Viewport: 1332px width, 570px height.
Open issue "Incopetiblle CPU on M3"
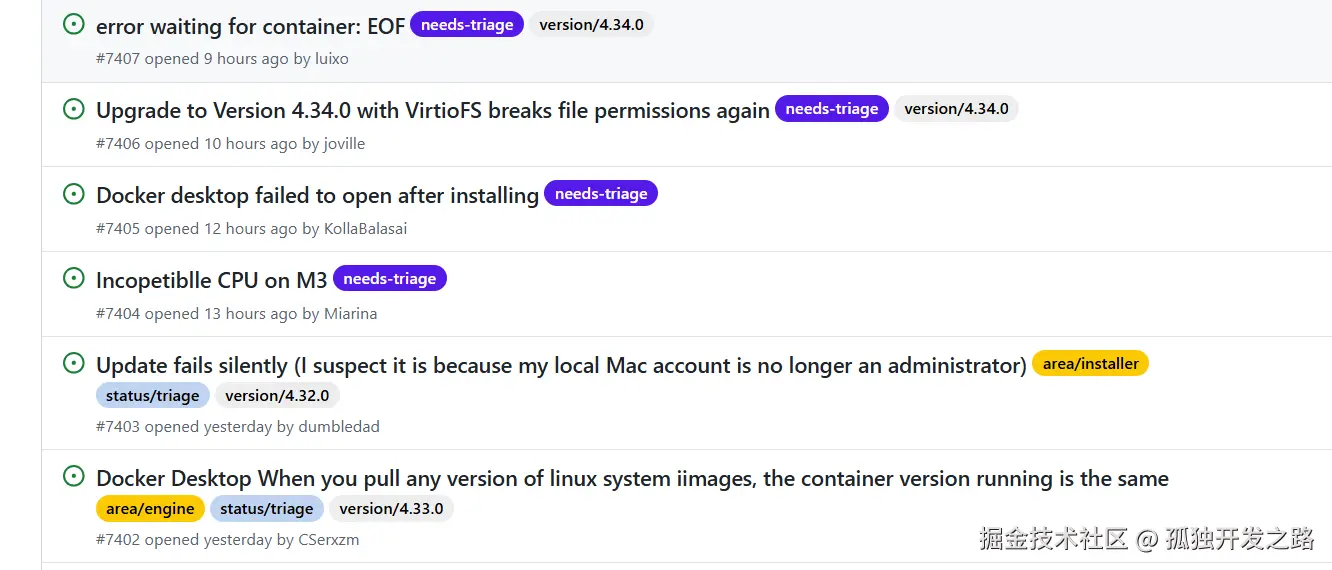[211, 281]
